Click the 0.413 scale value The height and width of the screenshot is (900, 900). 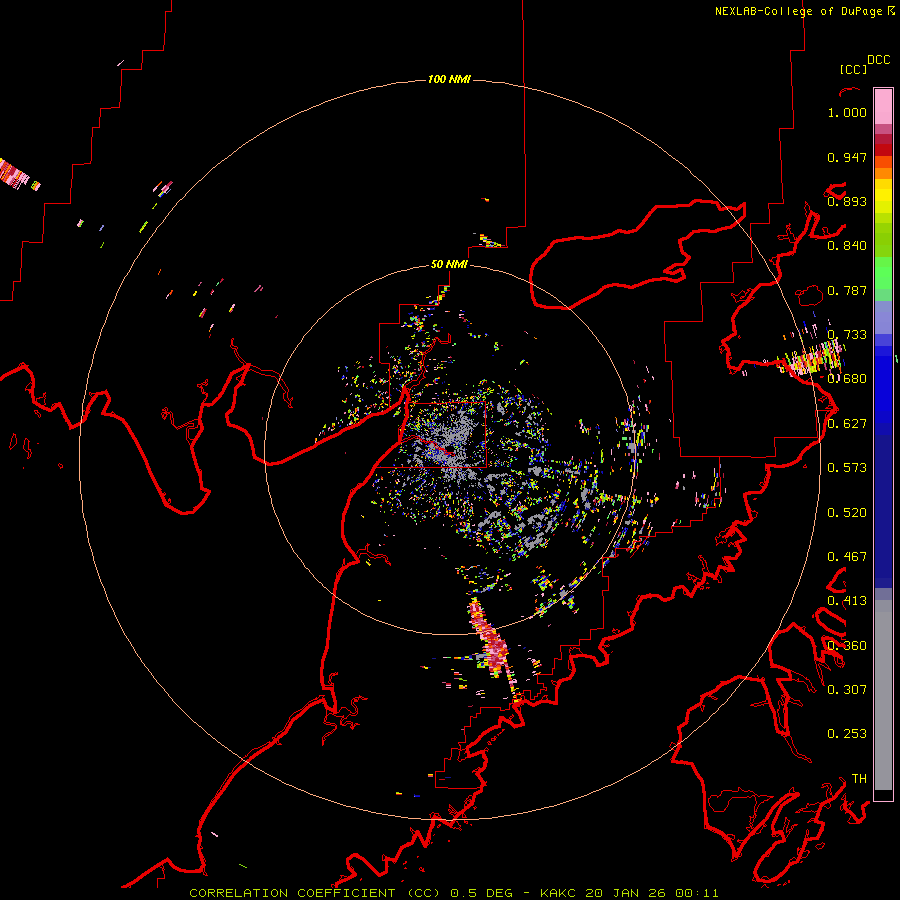click(847, 601)
